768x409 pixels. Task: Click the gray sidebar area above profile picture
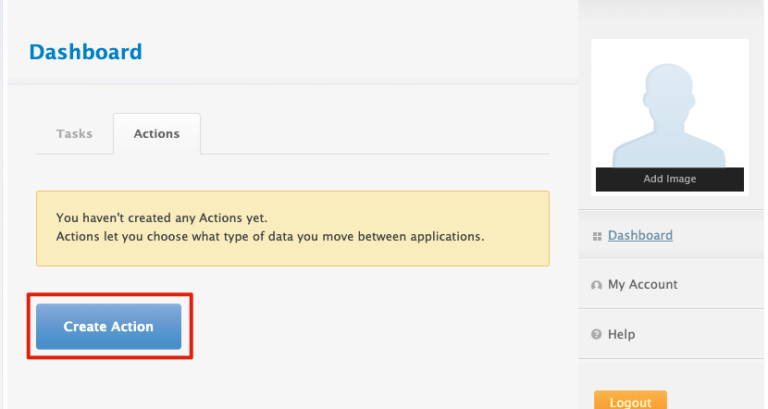(670, 18)
